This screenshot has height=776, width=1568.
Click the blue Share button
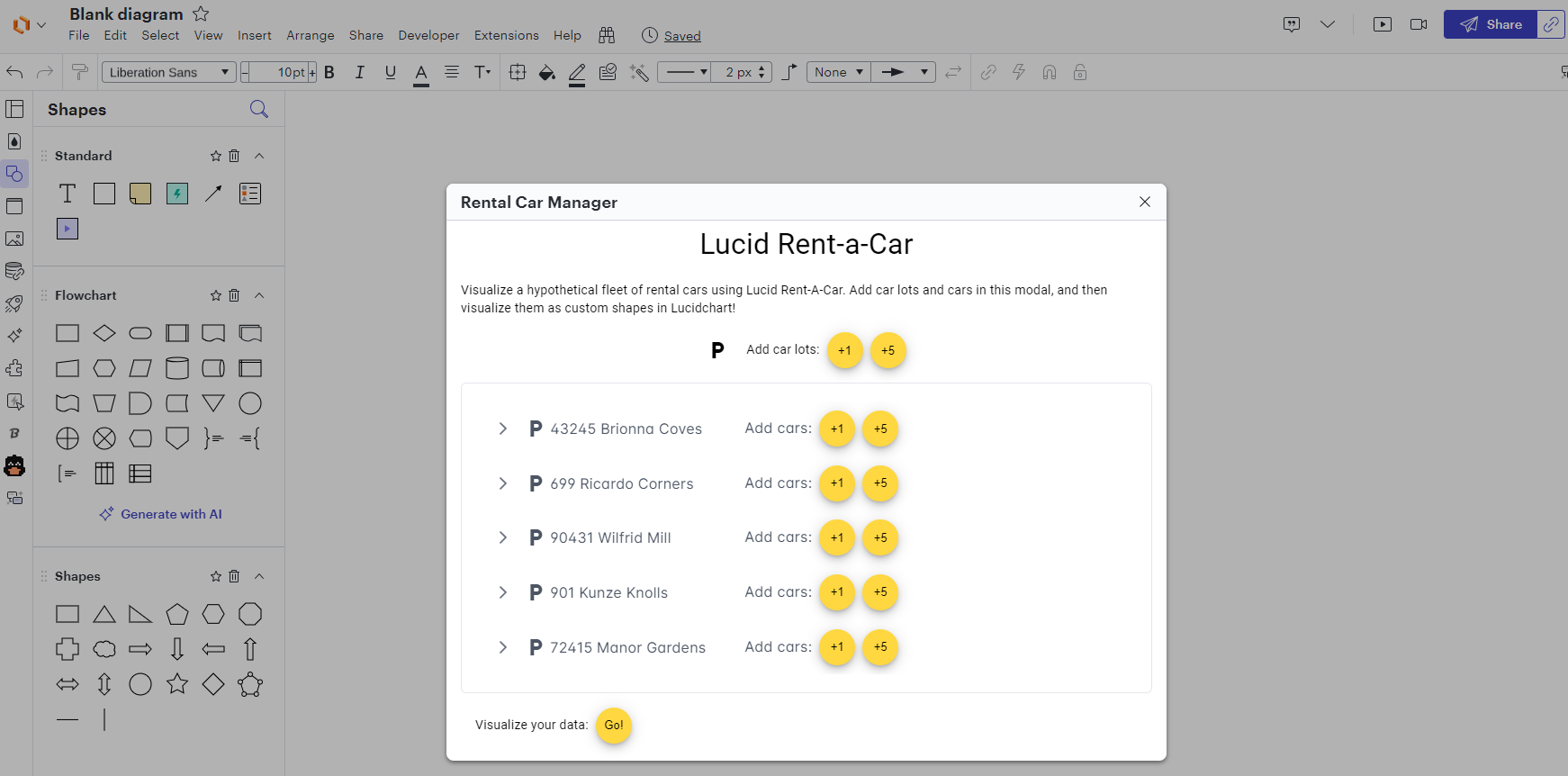pos(1491,24)
